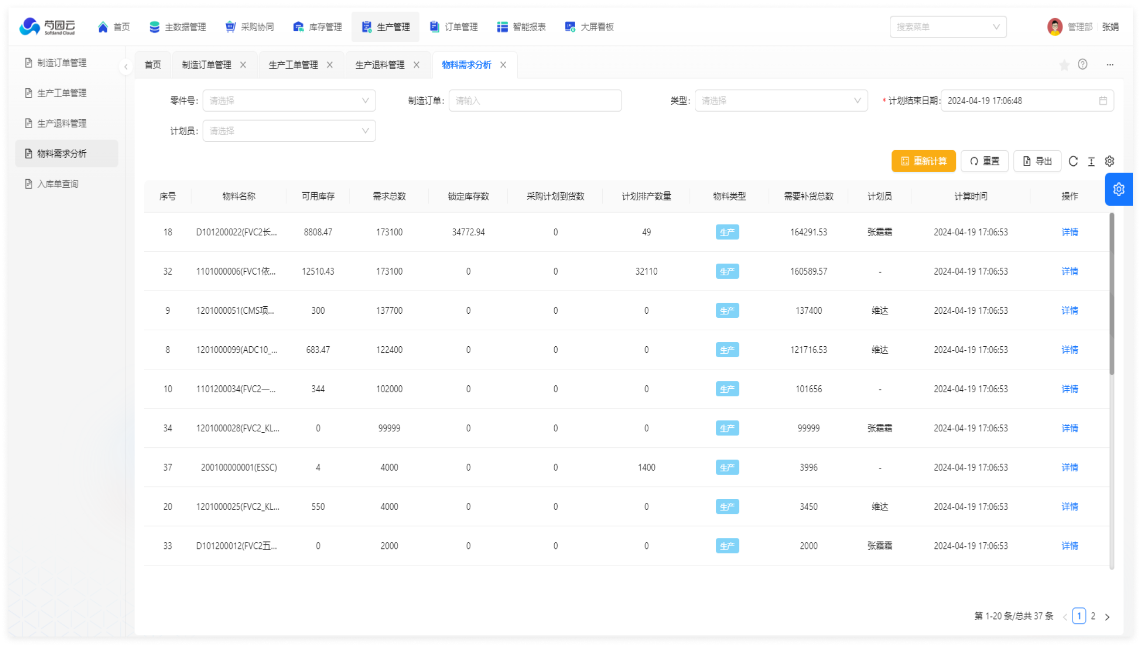Open the 大屏看板 top menu
1141x647 pixels.
click(589, 27)
